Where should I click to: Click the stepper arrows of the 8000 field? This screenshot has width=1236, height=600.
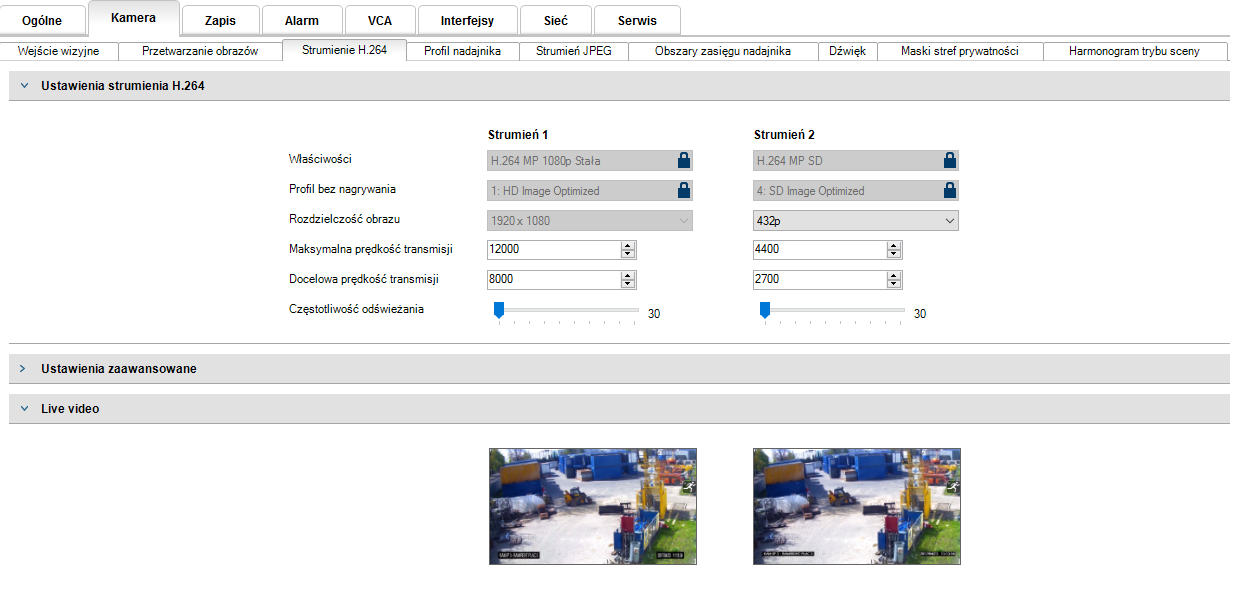coord(628,280)
